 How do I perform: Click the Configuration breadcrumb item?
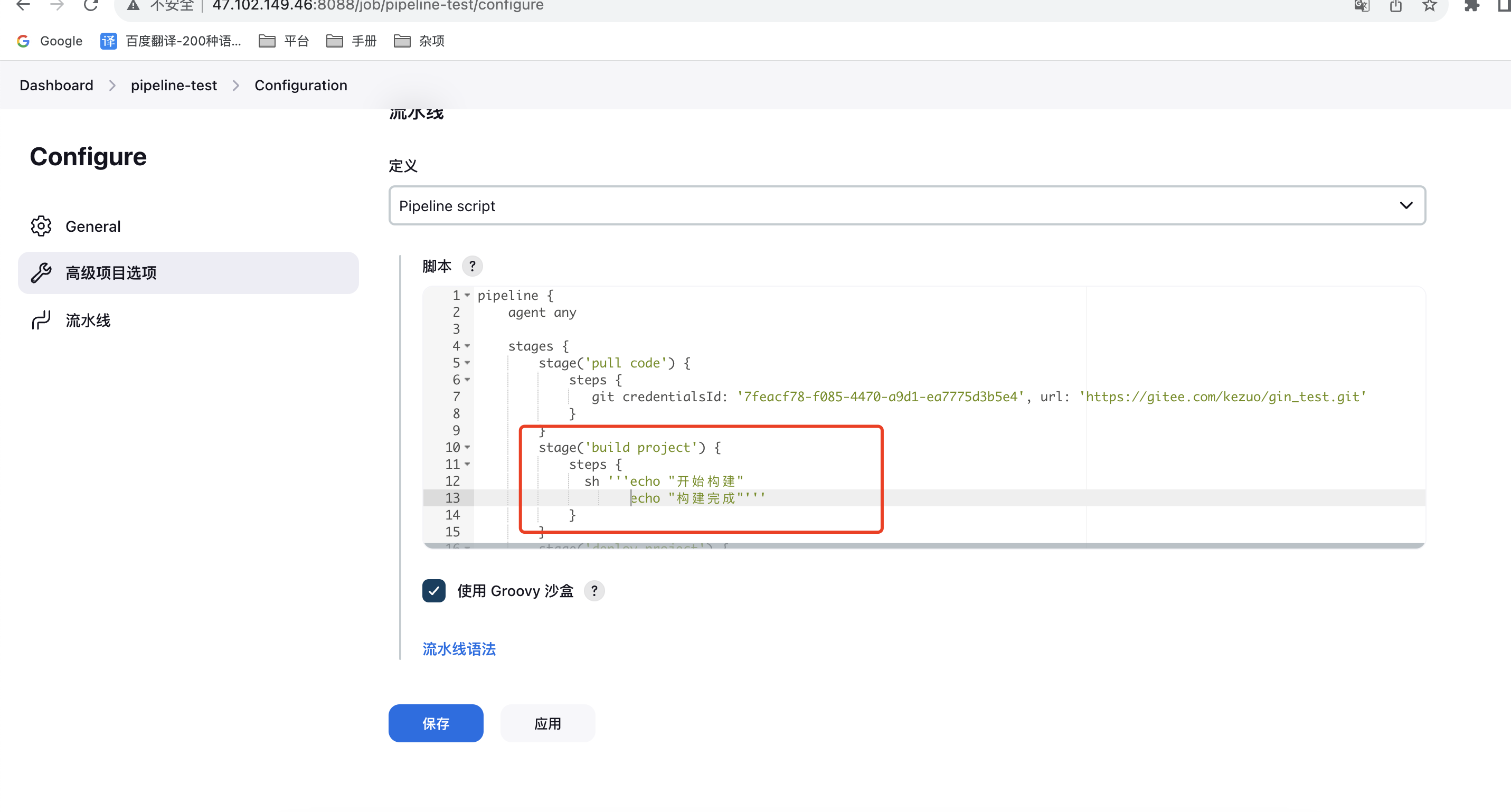point(301,86)
